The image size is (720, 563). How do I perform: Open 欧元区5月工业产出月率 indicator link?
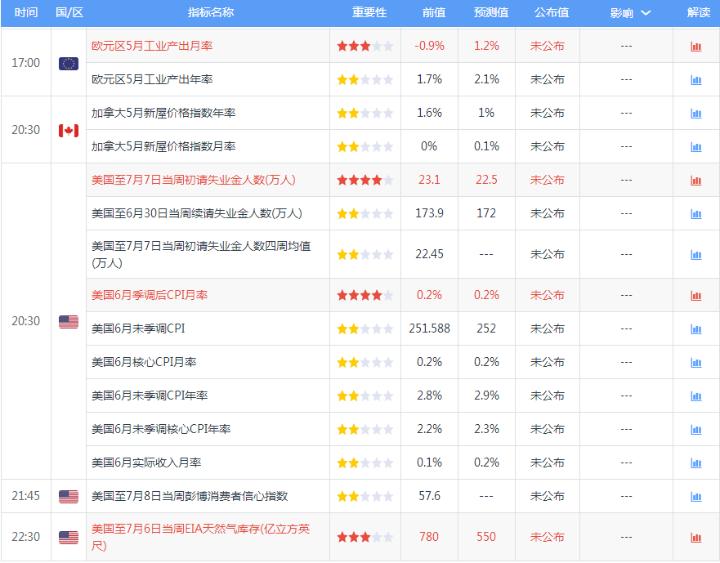(x=152, y=46)
